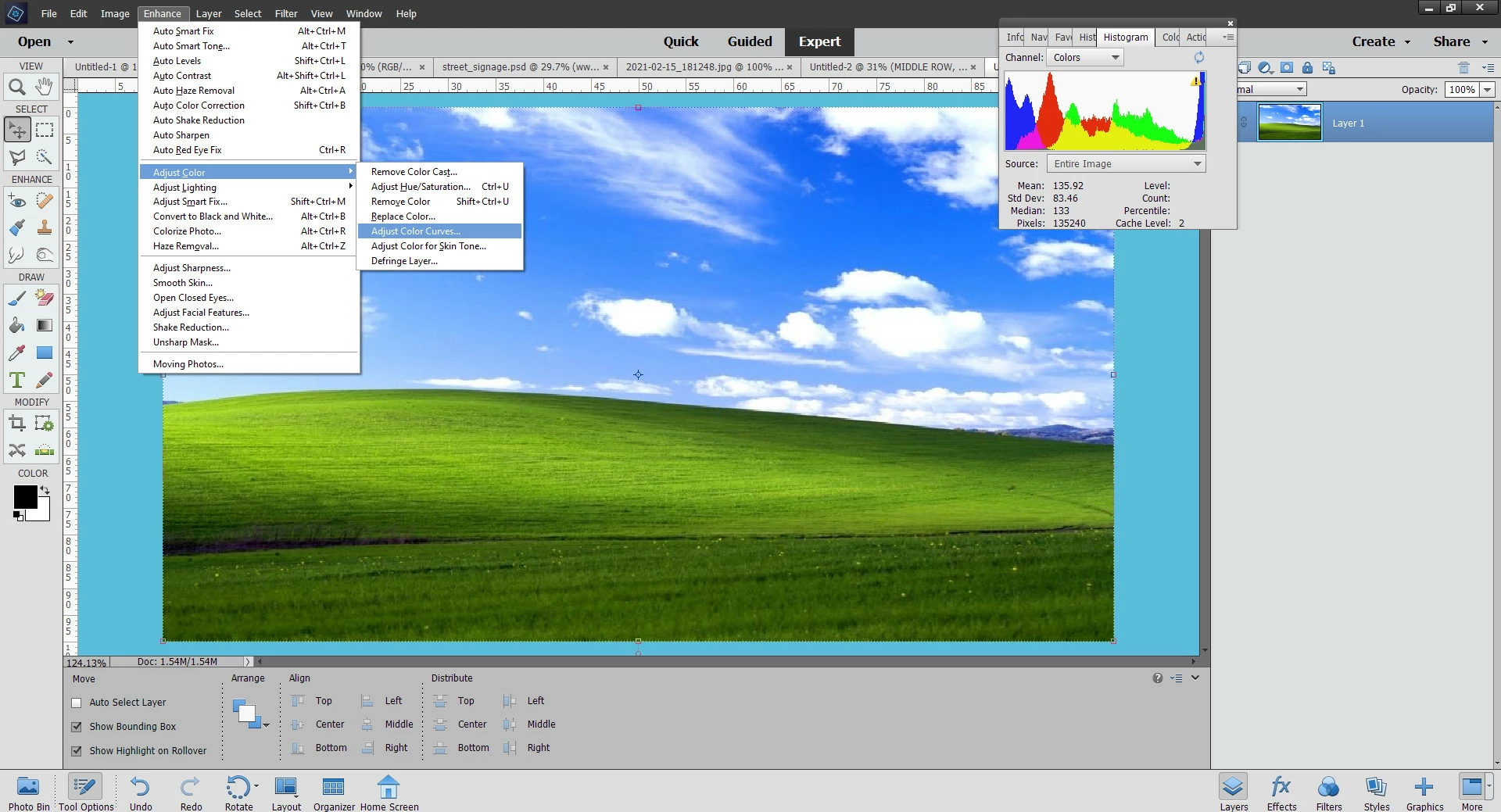Select the Content-Aware Move tool
Viewport: 1501px width, 812px height.
[x=16, y=450]
